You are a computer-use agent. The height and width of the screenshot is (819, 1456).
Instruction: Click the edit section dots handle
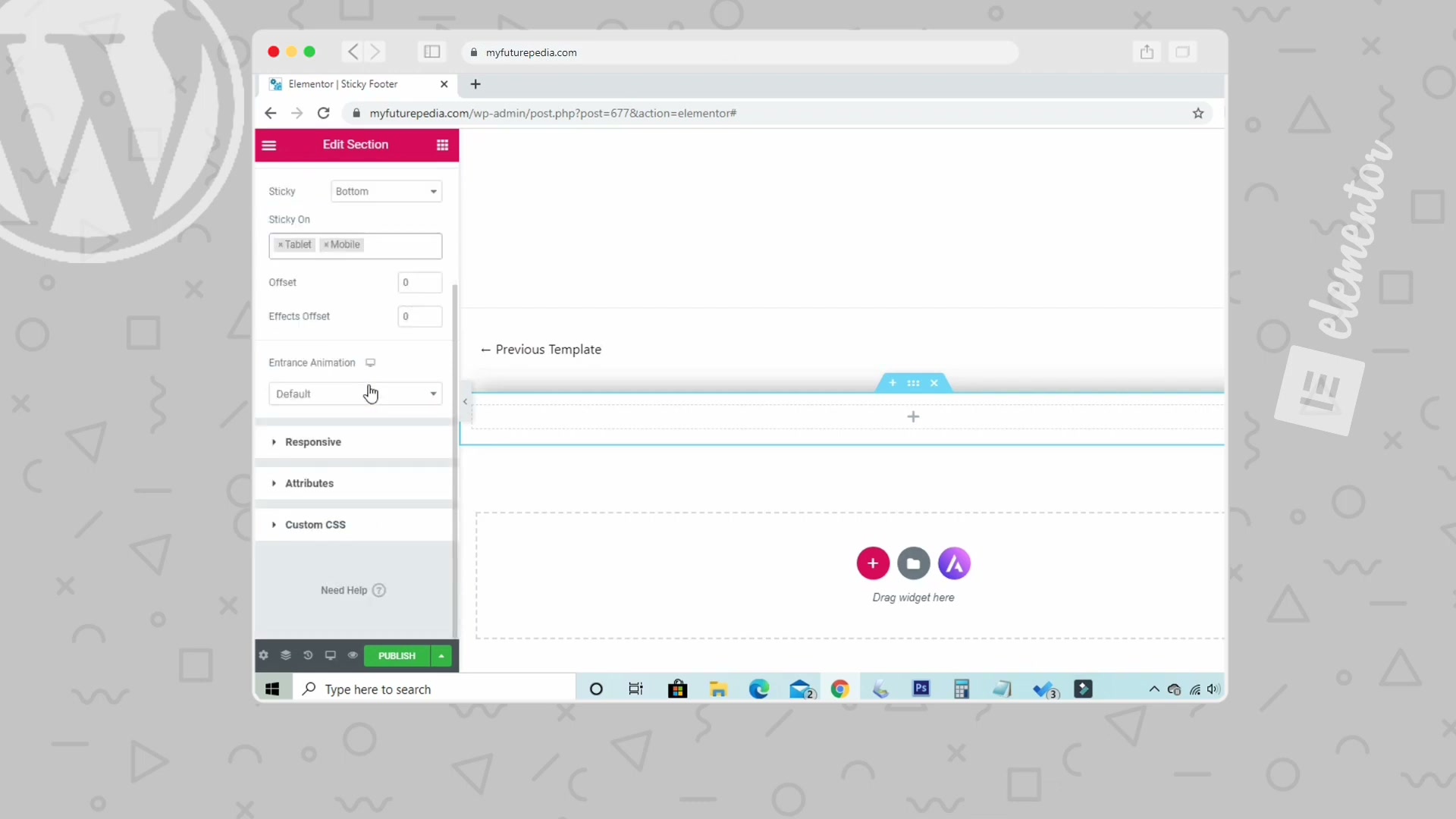tap(913, 383)
